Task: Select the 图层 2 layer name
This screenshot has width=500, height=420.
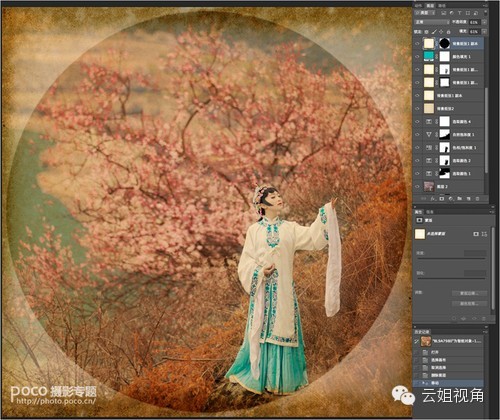Action: pos(442,187)
